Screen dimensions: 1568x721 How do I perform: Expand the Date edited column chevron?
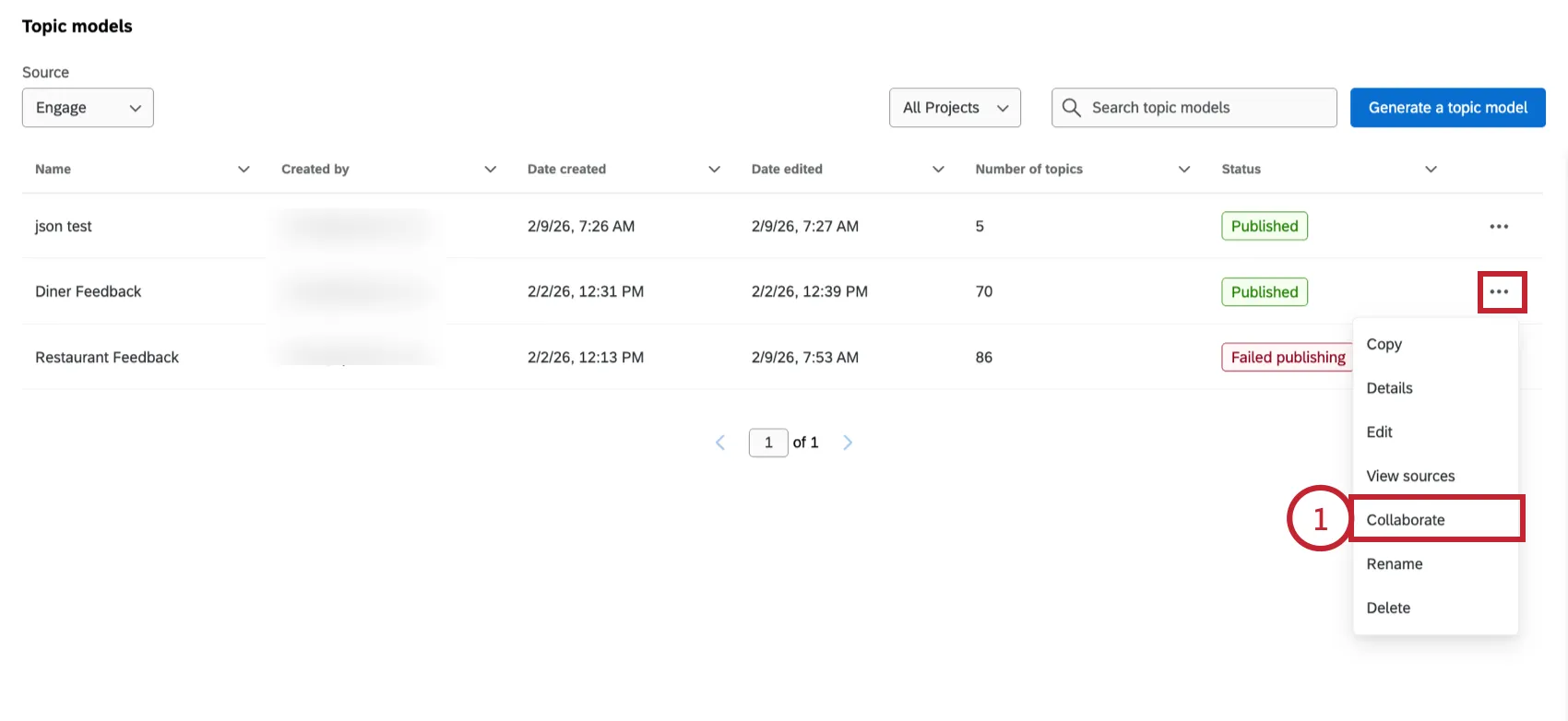[x=938, y=170]
